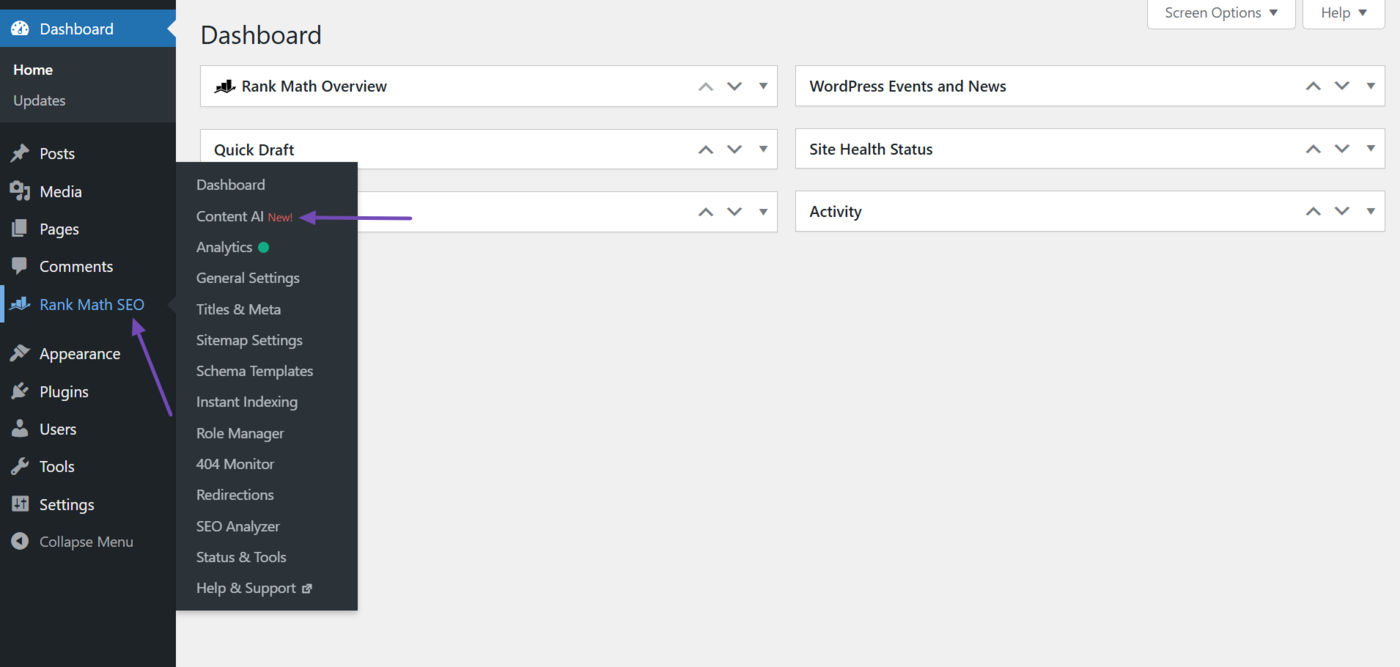The height and width of the screenshot is (667, 1400).
Task: Open Comments via its speech bubble icon
Action: (x=22, y=266)
